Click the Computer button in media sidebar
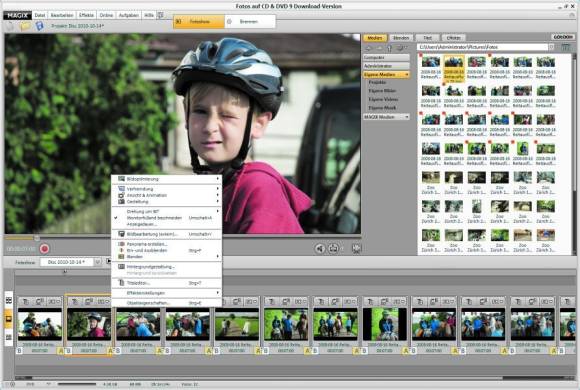This screenshot has height=390, width=580. 386,58
